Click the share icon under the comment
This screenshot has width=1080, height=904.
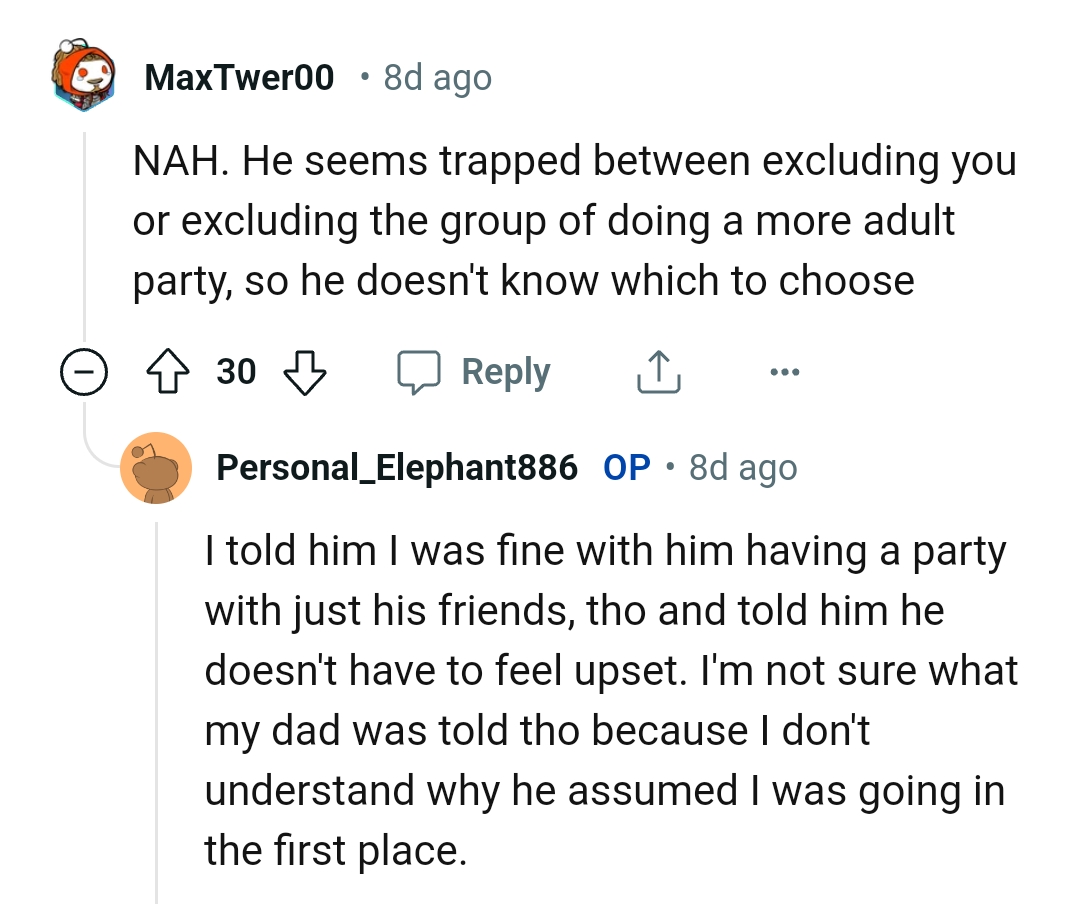tap(660, 372)
